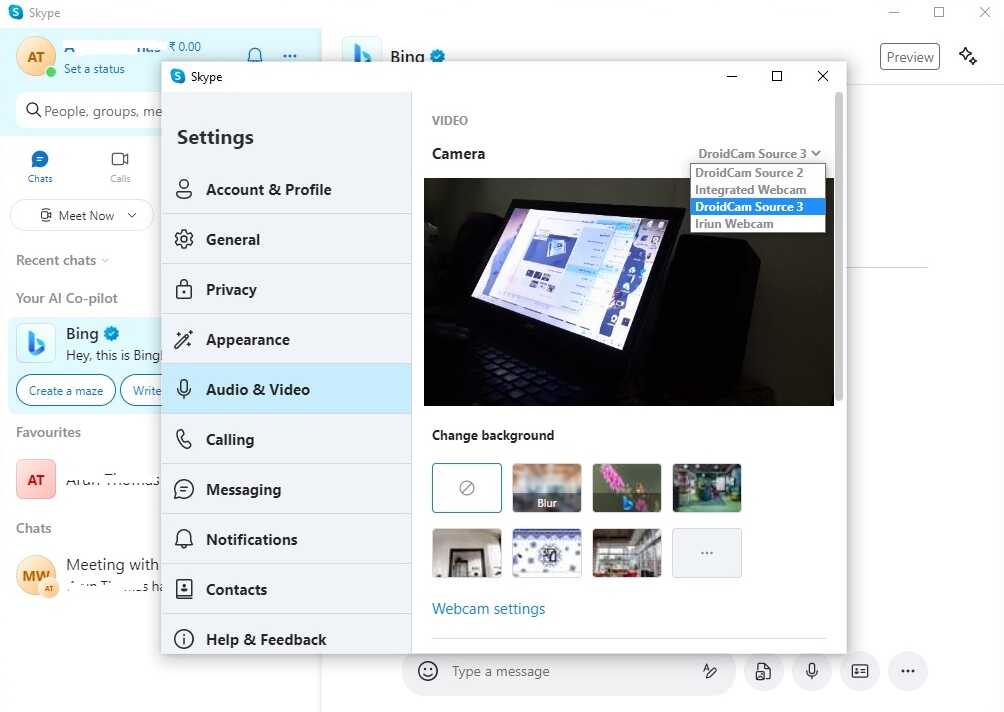Open Skype credit balance ₹ 0.00
Screen dimensions: 1004x712
coord(184,46)
